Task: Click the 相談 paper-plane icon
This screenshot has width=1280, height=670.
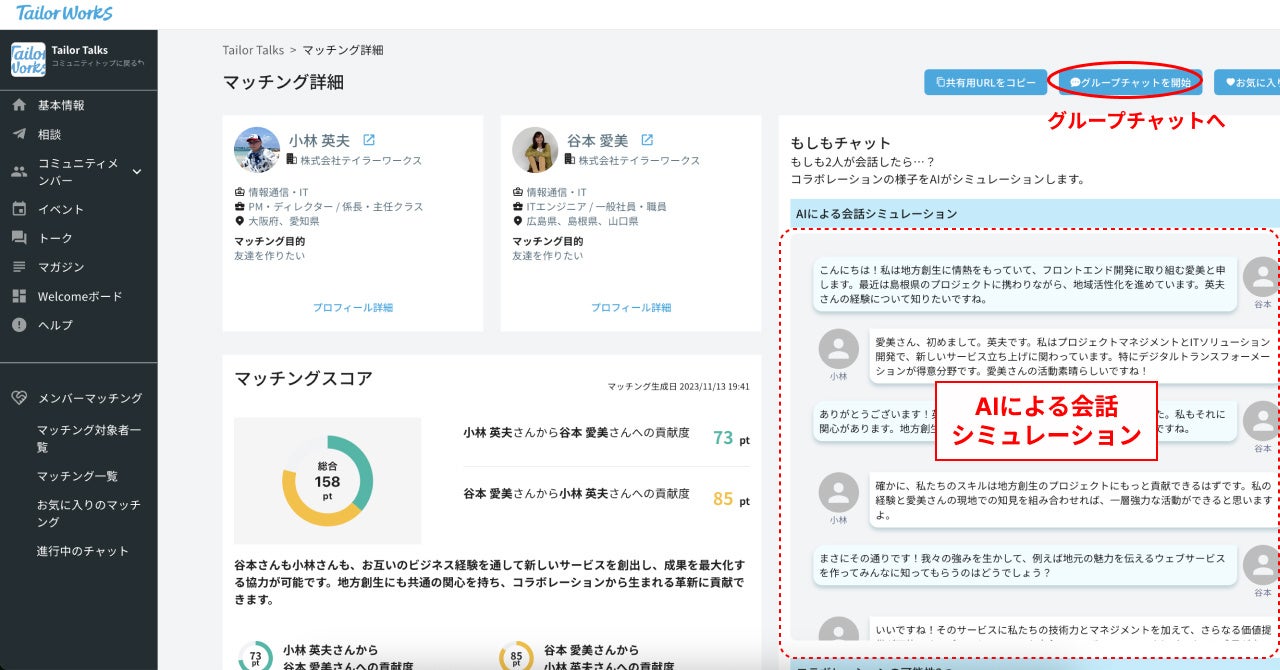Action: 19,134
